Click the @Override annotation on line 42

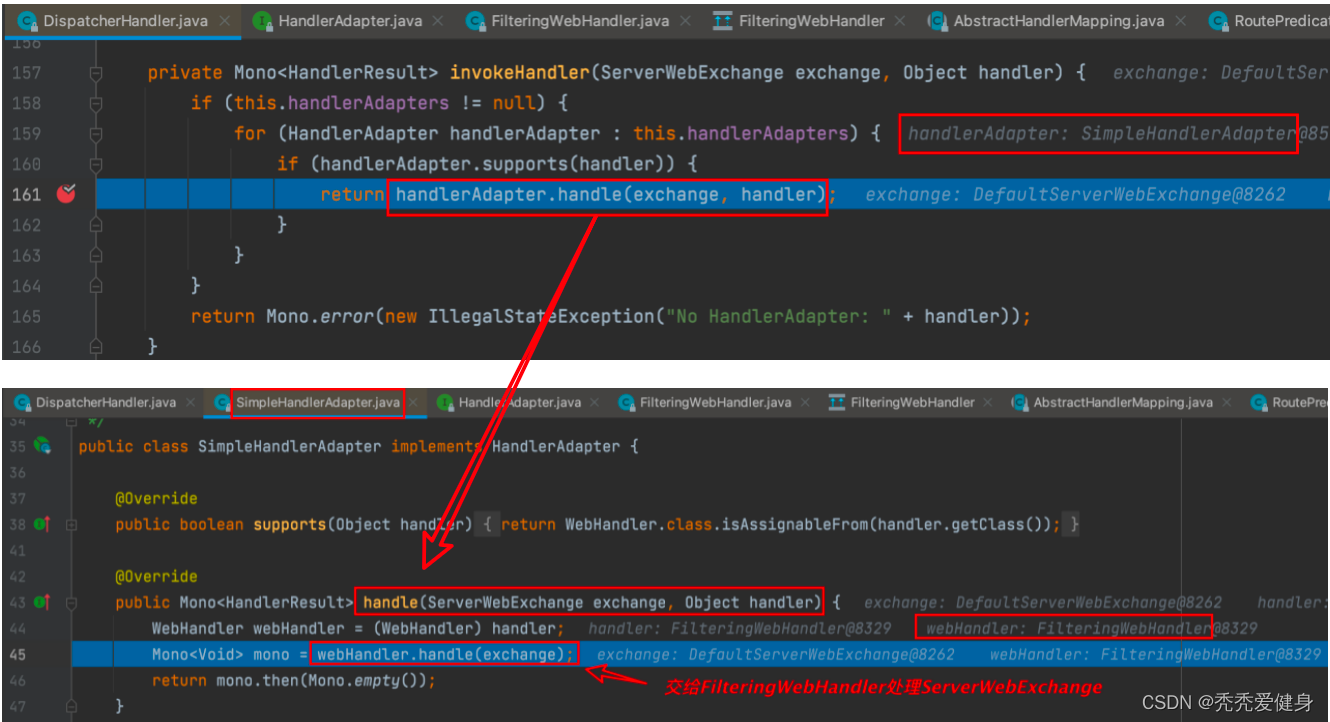coord(156,576)
